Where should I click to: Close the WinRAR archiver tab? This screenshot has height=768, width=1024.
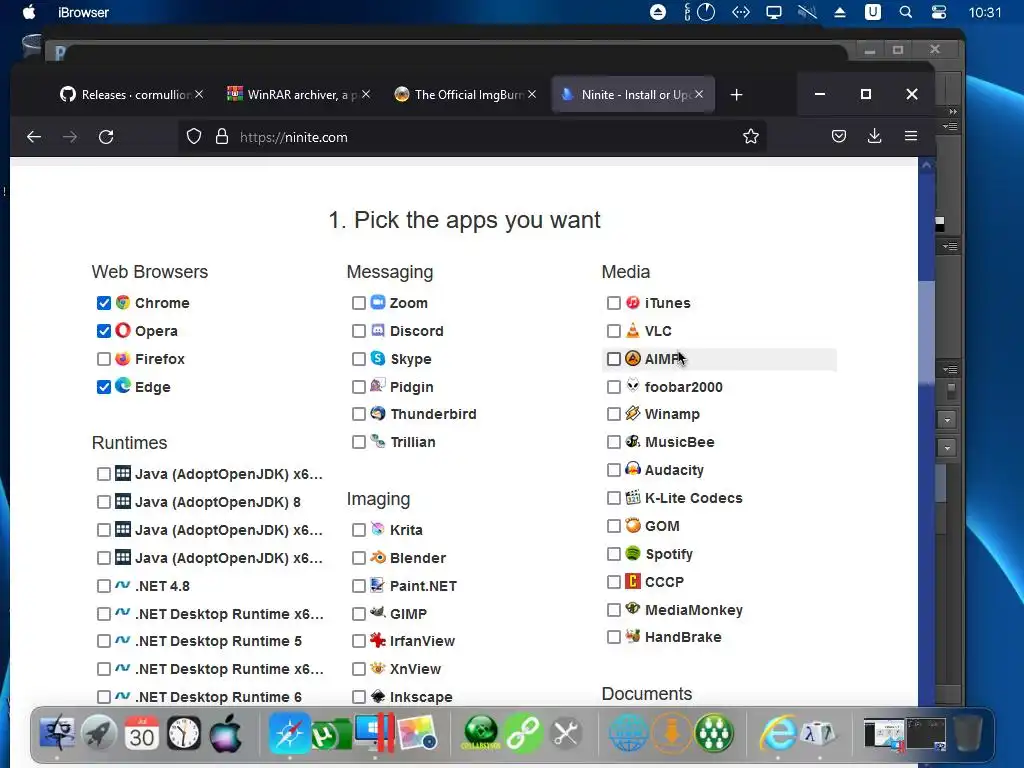click(366, 95)
